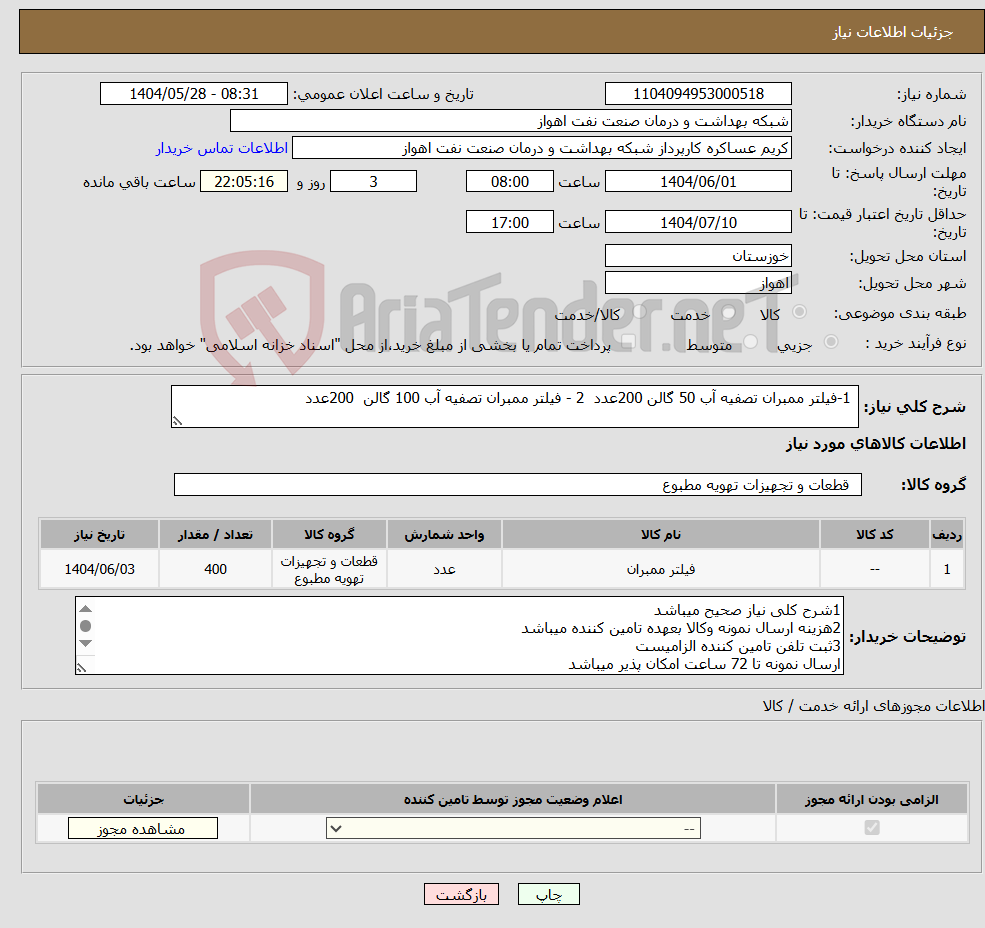Click the announcement date field 1404/05/28
This screenshot has height=928, width=985.
(x=193, y=94)
